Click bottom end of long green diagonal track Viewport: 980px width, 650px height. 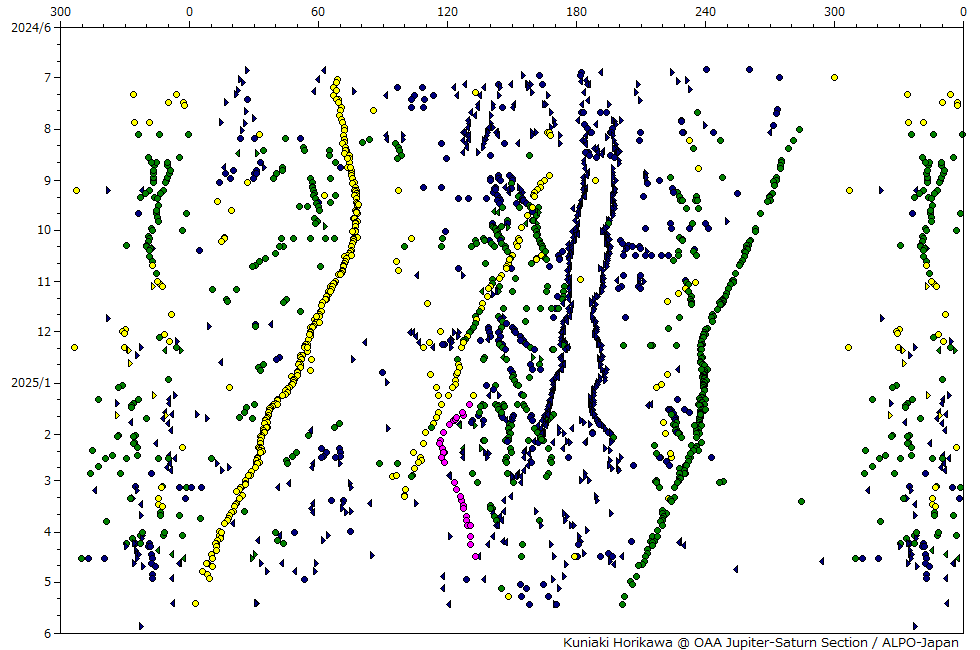click(624, 604)
